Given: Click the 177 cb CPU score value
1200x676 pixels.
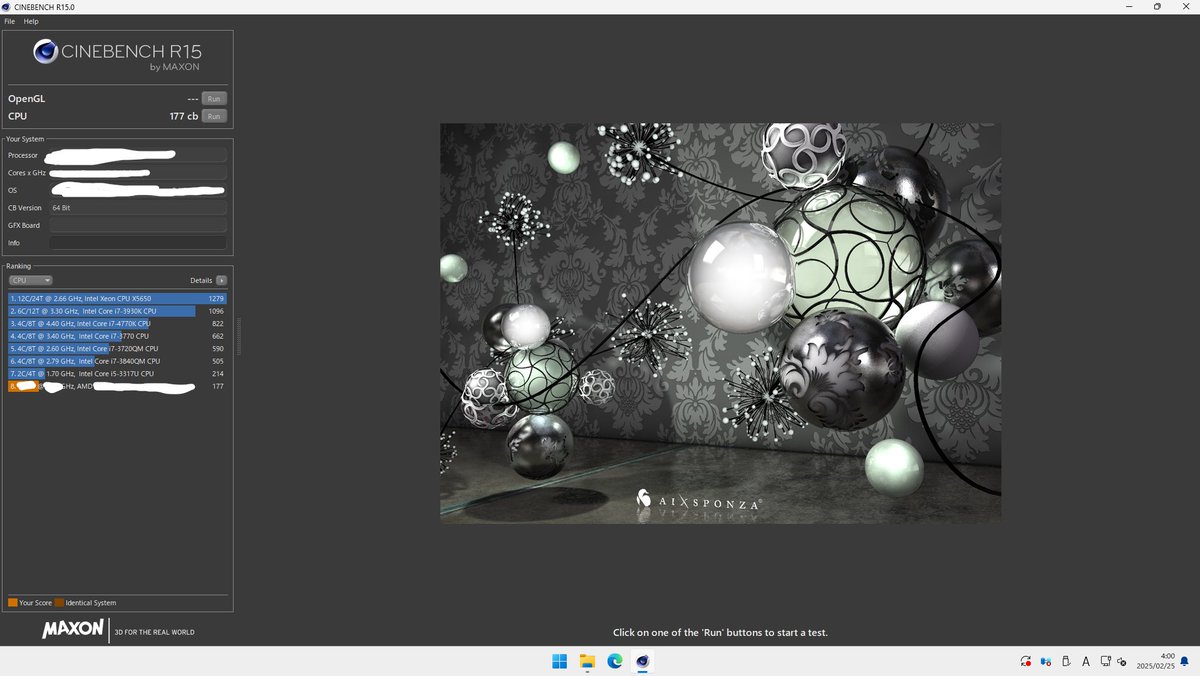Looking at the screenshot, I should (184, 116).
